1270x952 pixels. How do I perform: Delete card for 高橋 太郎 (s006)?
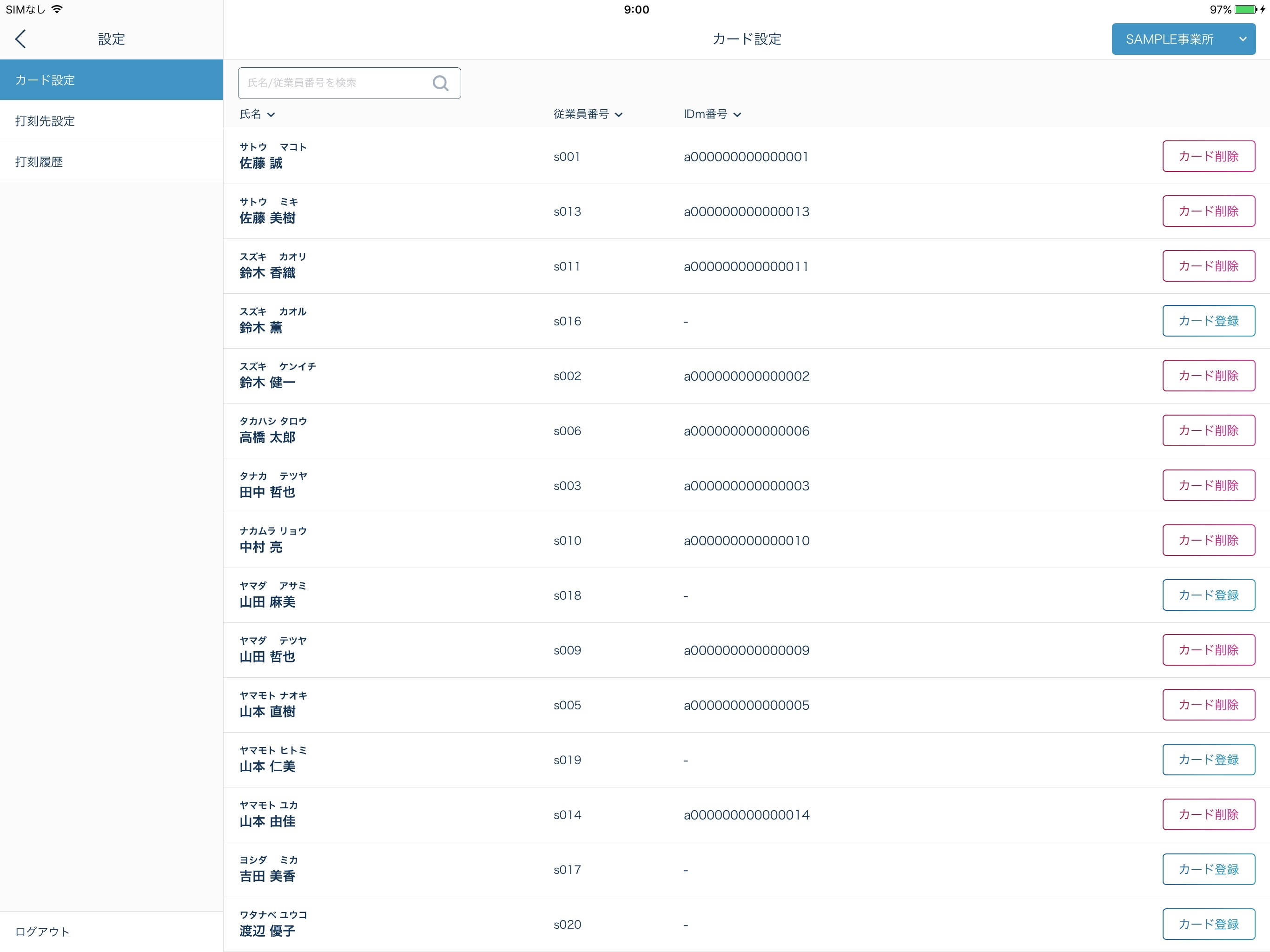[1208, 430]
